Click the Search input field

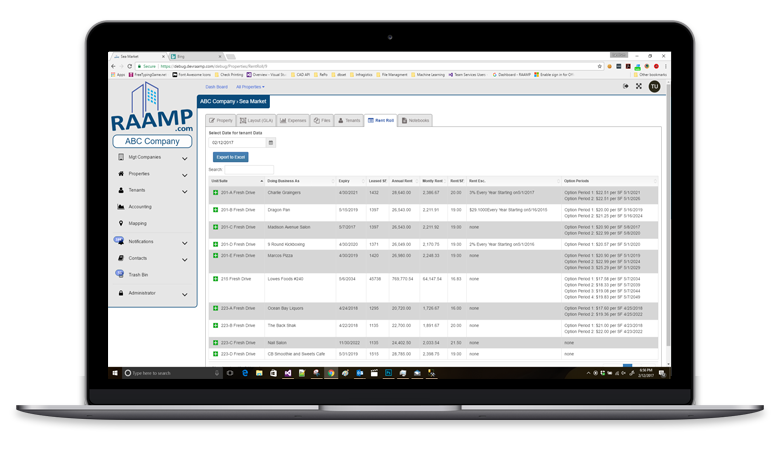250,169
